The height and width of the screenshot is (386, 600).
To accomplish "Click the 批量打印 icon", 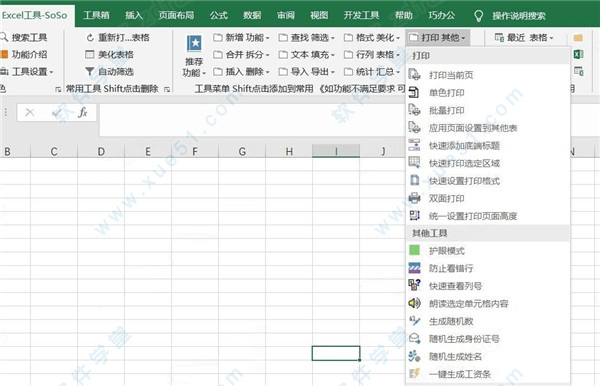I will point(414,110).
